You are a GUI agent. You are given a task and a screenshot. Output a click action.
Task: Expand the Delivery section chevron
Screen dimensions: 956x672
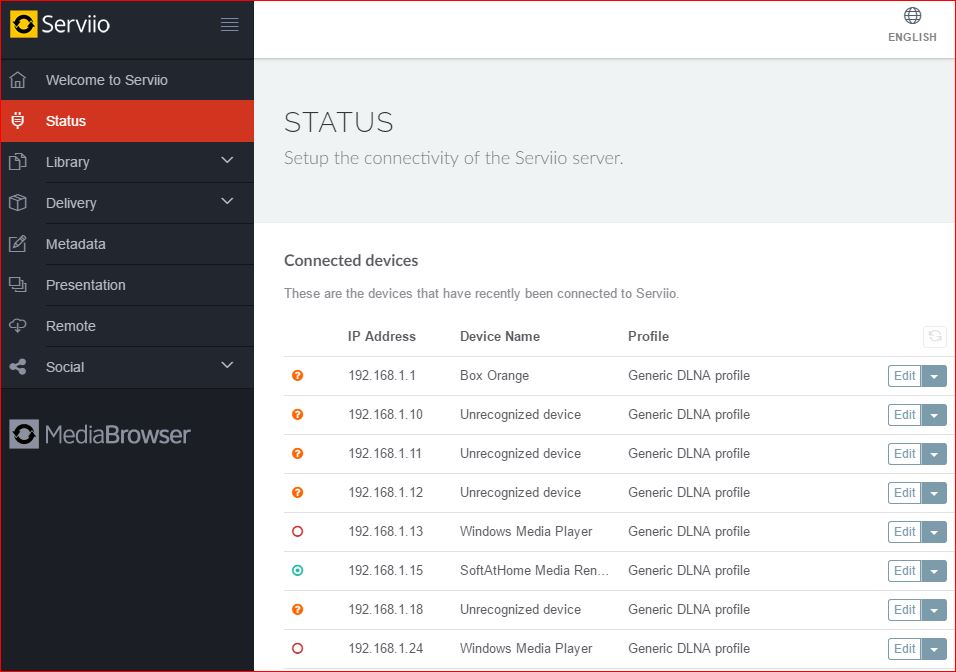pyautogui.click(x=227, y=202)
